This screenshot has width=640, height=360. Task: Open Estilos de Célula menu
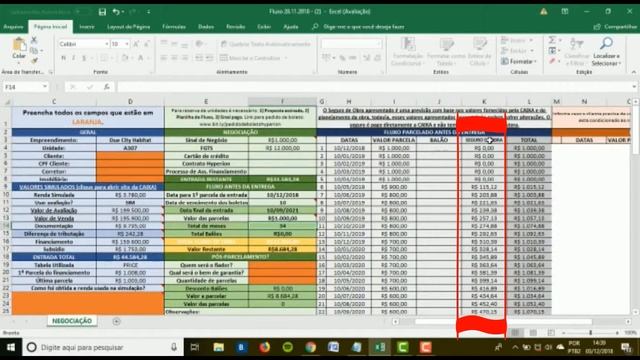pyautogui.click(x=480, y=51)
